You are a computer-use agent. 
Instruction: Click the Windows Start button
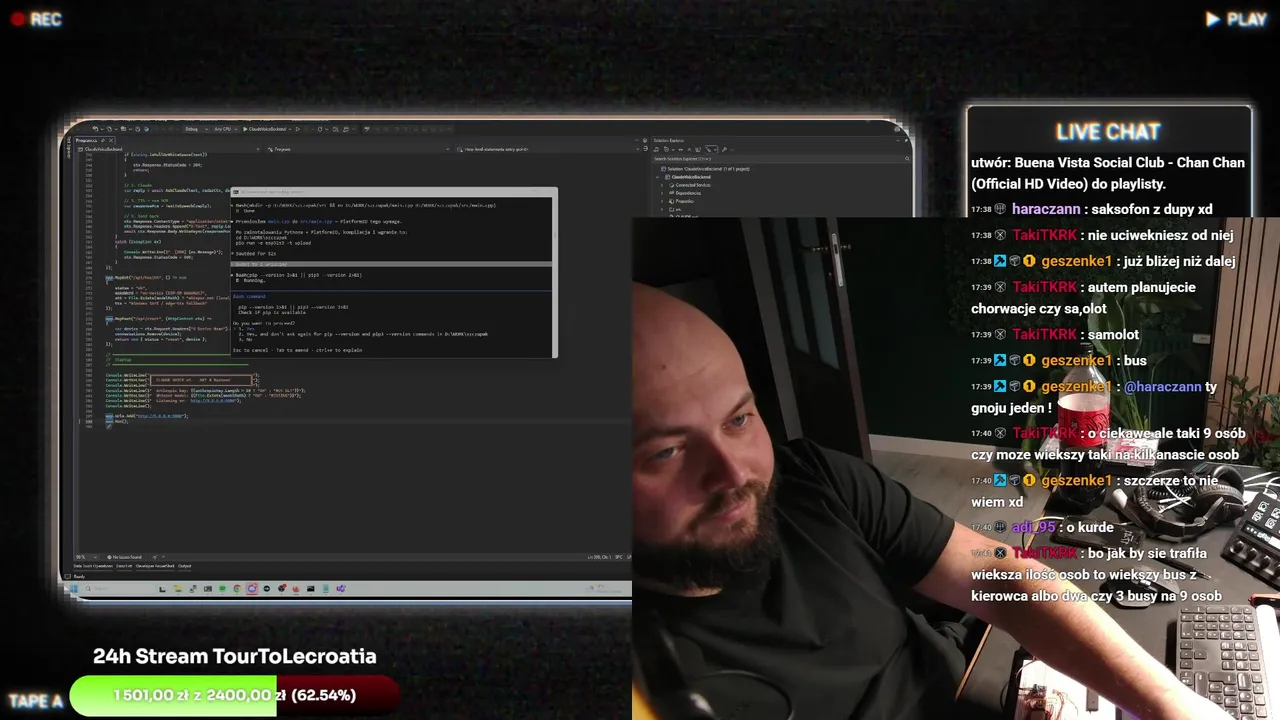coord(74,588)
